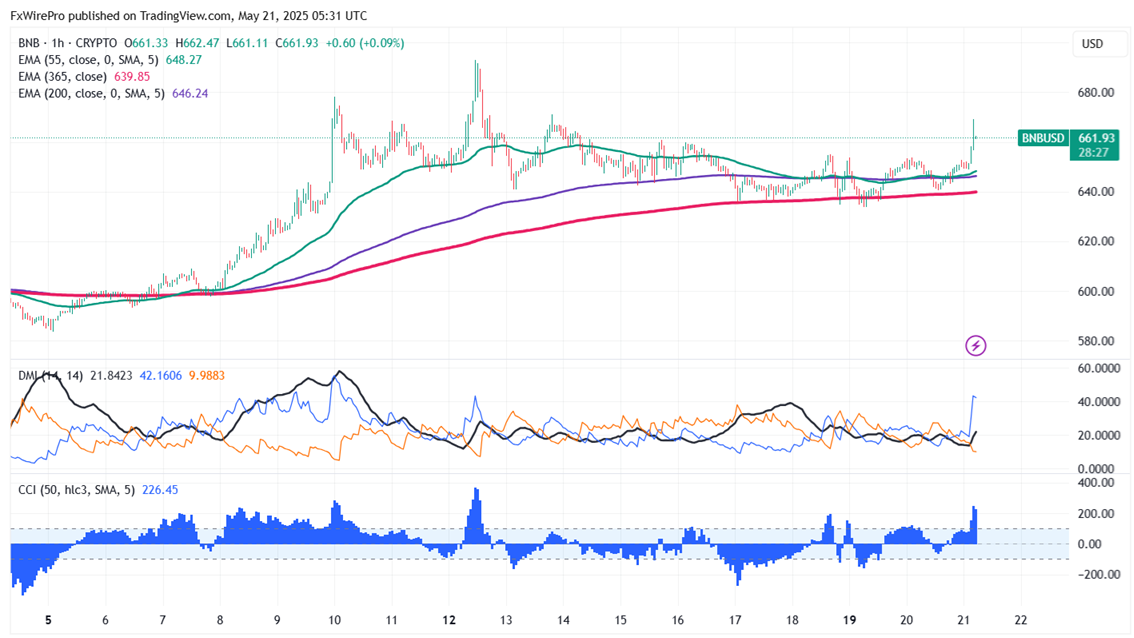Click the 639.85 EMA 365 value
Image resolution: width=1134 pixels, height=638 pixels.
coord(132,77)
